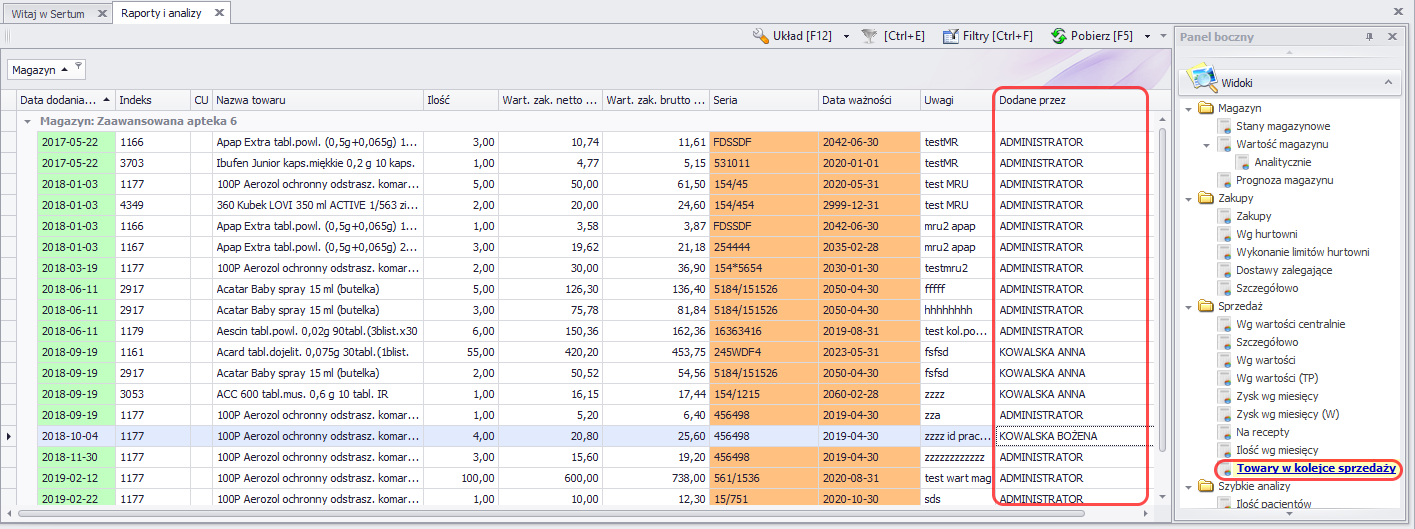Open Filtry via its toolbar icon
This screenshot has height=529, width=1415.
[x=951, y=36]
